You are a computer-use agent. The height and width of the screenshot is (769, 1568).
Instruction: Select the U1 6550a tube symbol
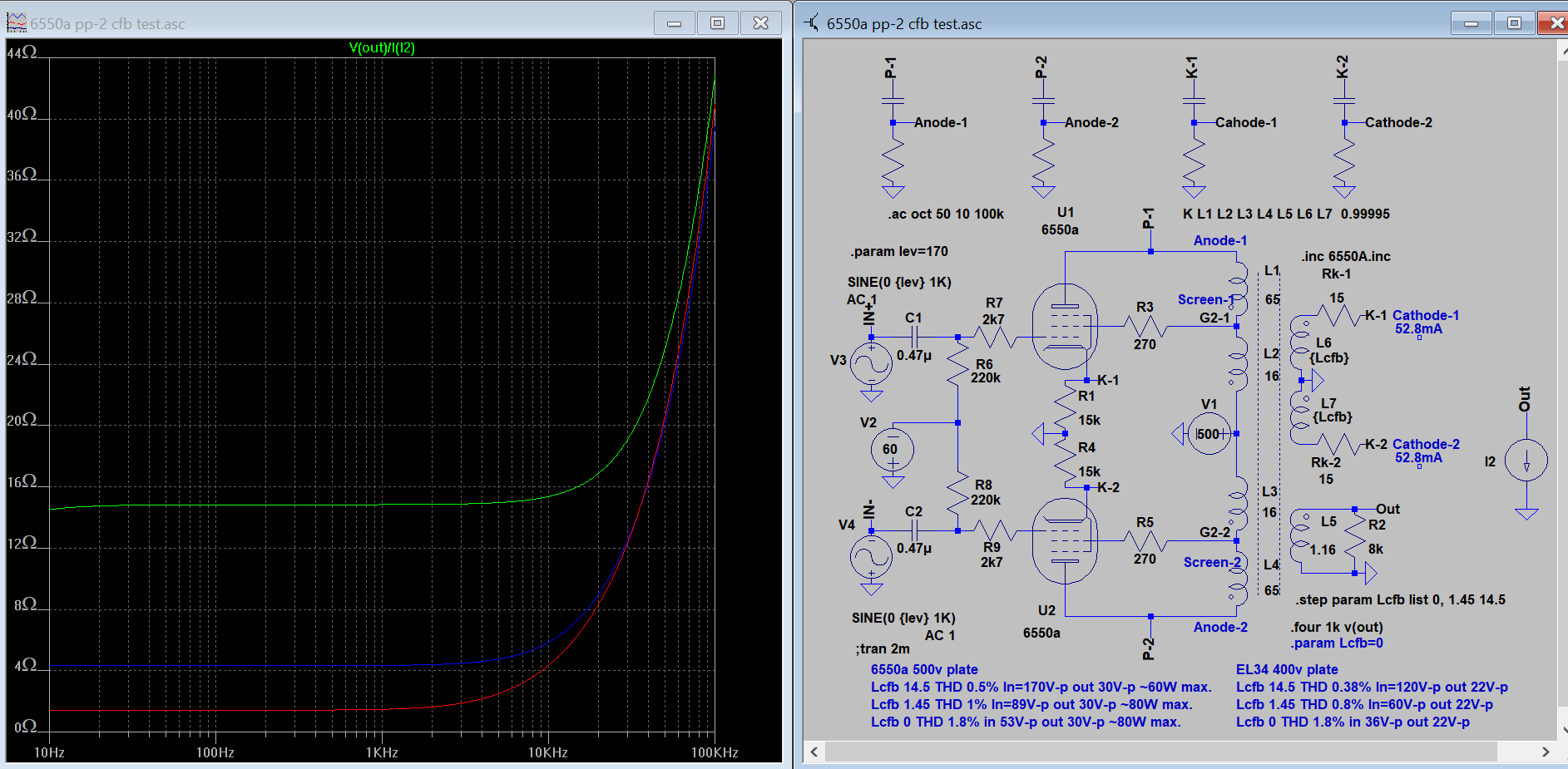click(x=1065, y=327)
